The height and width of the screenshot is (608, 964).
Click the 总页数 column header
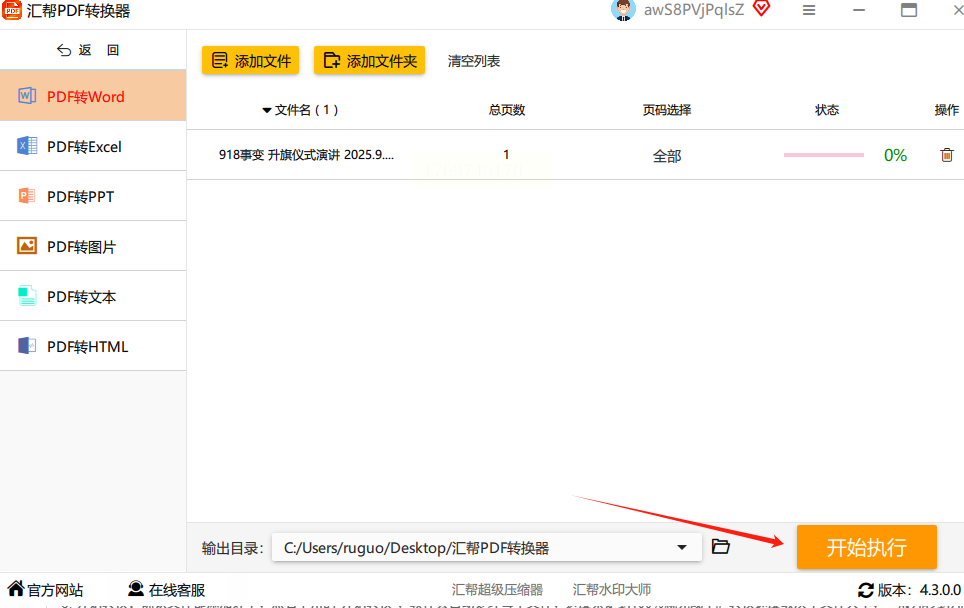point(507,110)
